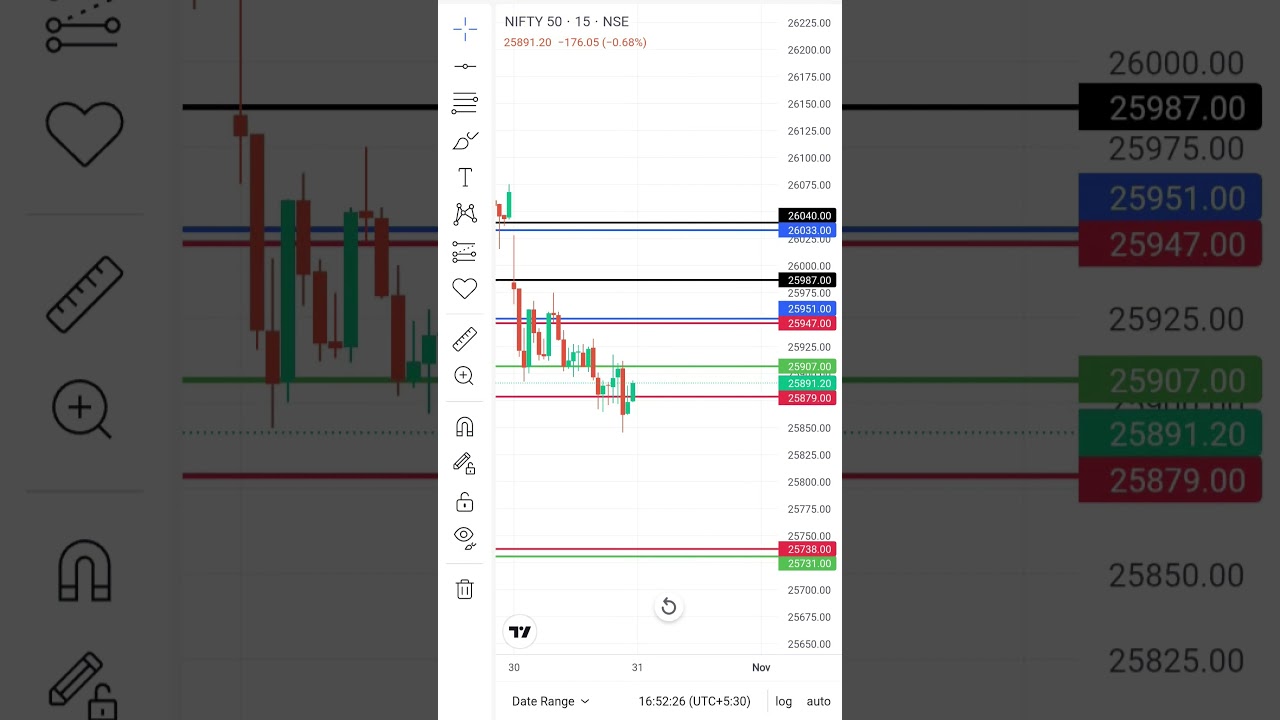Click the price change text −176.05 (−0.68%)

602,43
